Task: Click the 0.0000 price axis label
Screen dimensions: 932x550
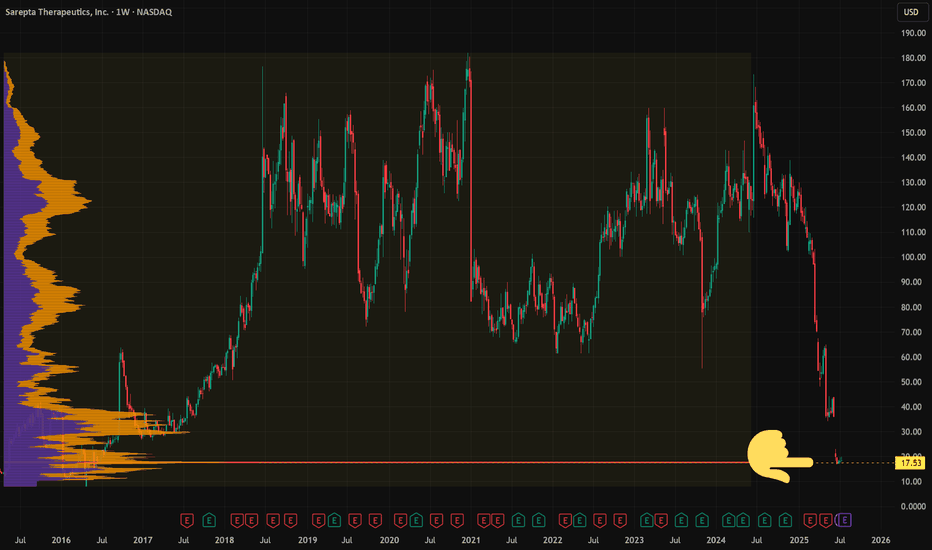Action: coord(913,507)
